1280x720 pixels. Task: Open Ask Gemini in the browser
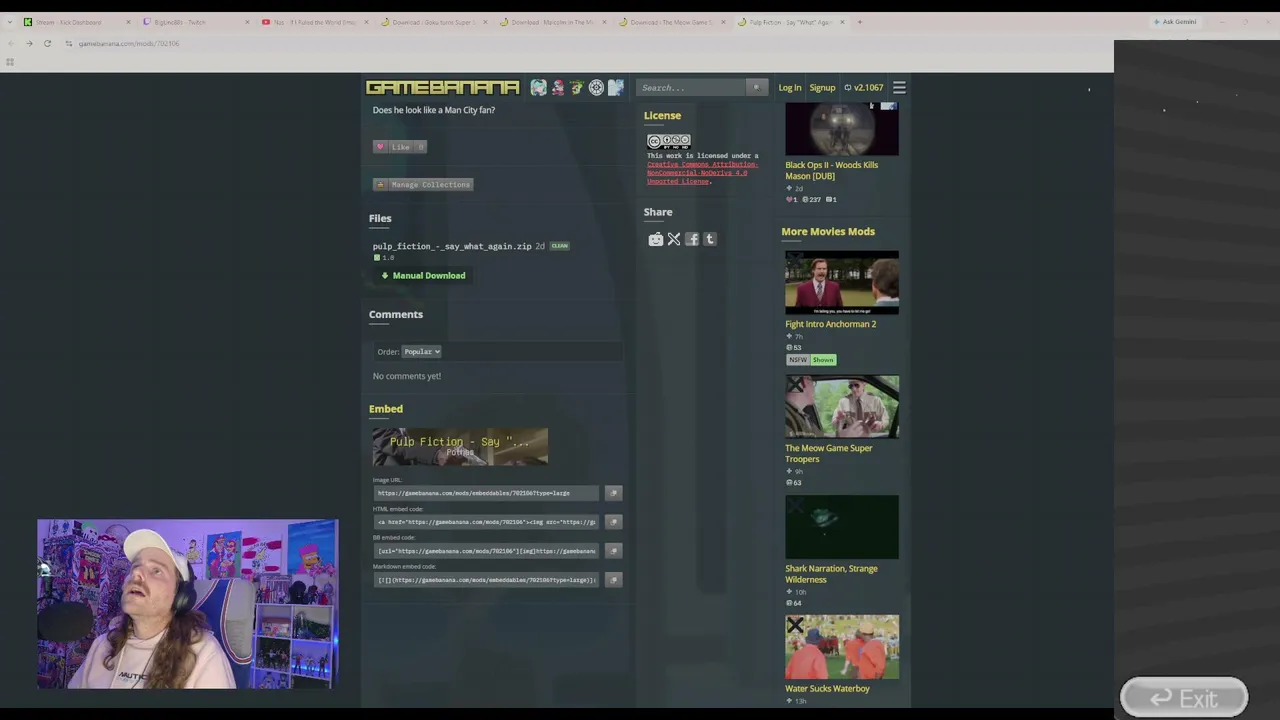coord(1175,22)
